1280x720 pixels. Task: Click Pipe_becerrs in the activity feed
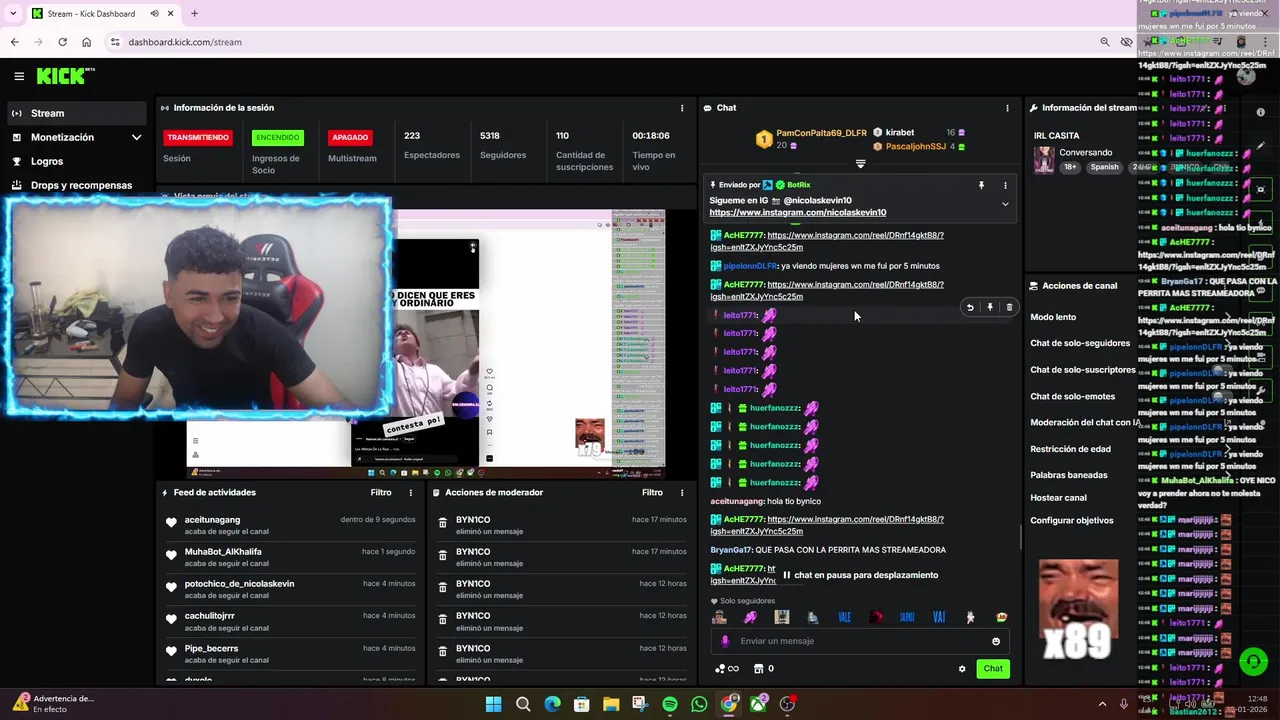click(211, 648)
